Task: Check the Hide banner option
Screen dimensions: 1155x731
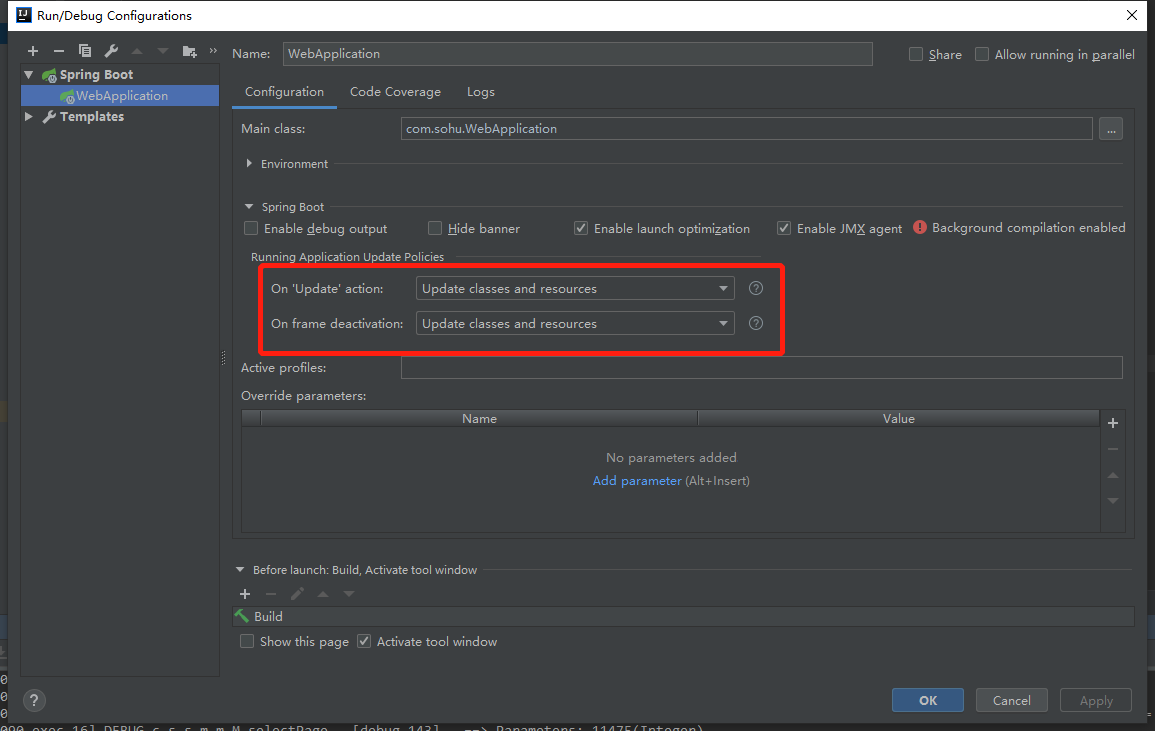Action: pyautogui.click(x=435, y=228)
